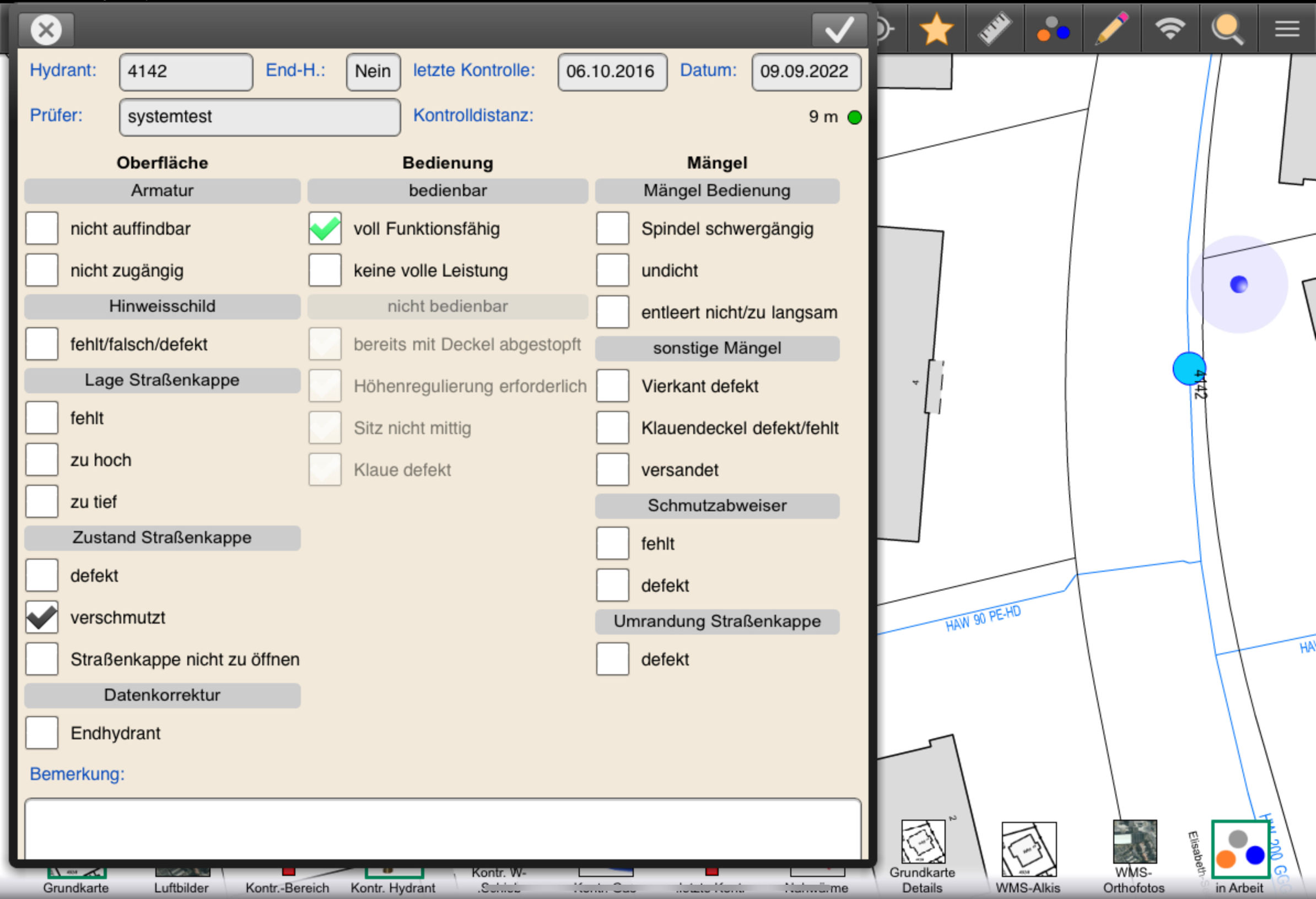
Task: Open the Datum 09.09.2022 picker
Action: pyautogui.click(x=806, y=72)
